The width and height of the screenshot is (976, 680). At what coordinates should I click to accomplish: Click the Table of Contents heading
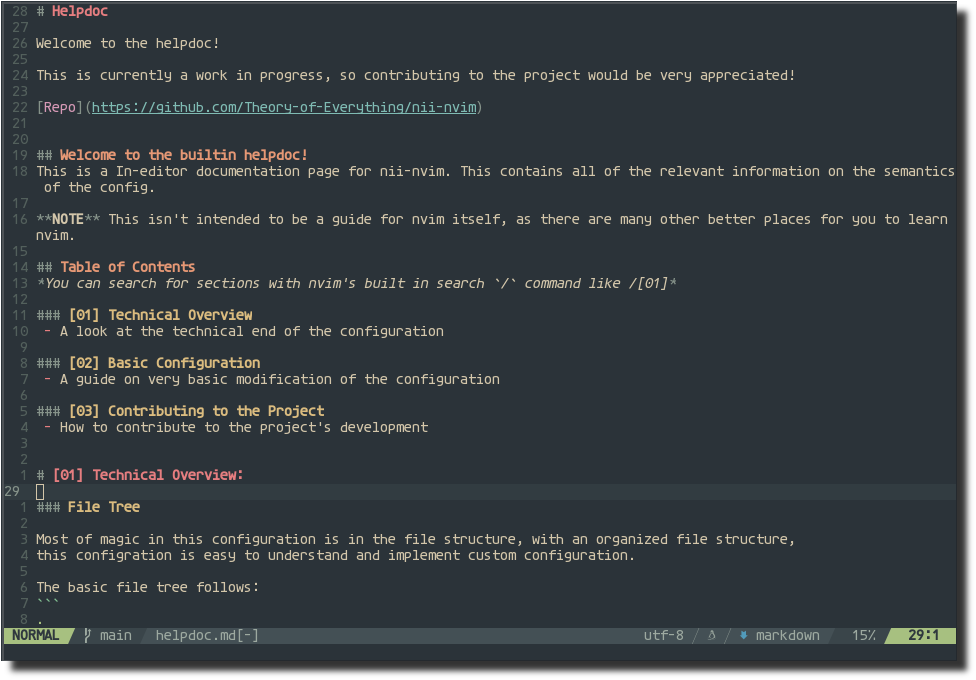point(127,267)
